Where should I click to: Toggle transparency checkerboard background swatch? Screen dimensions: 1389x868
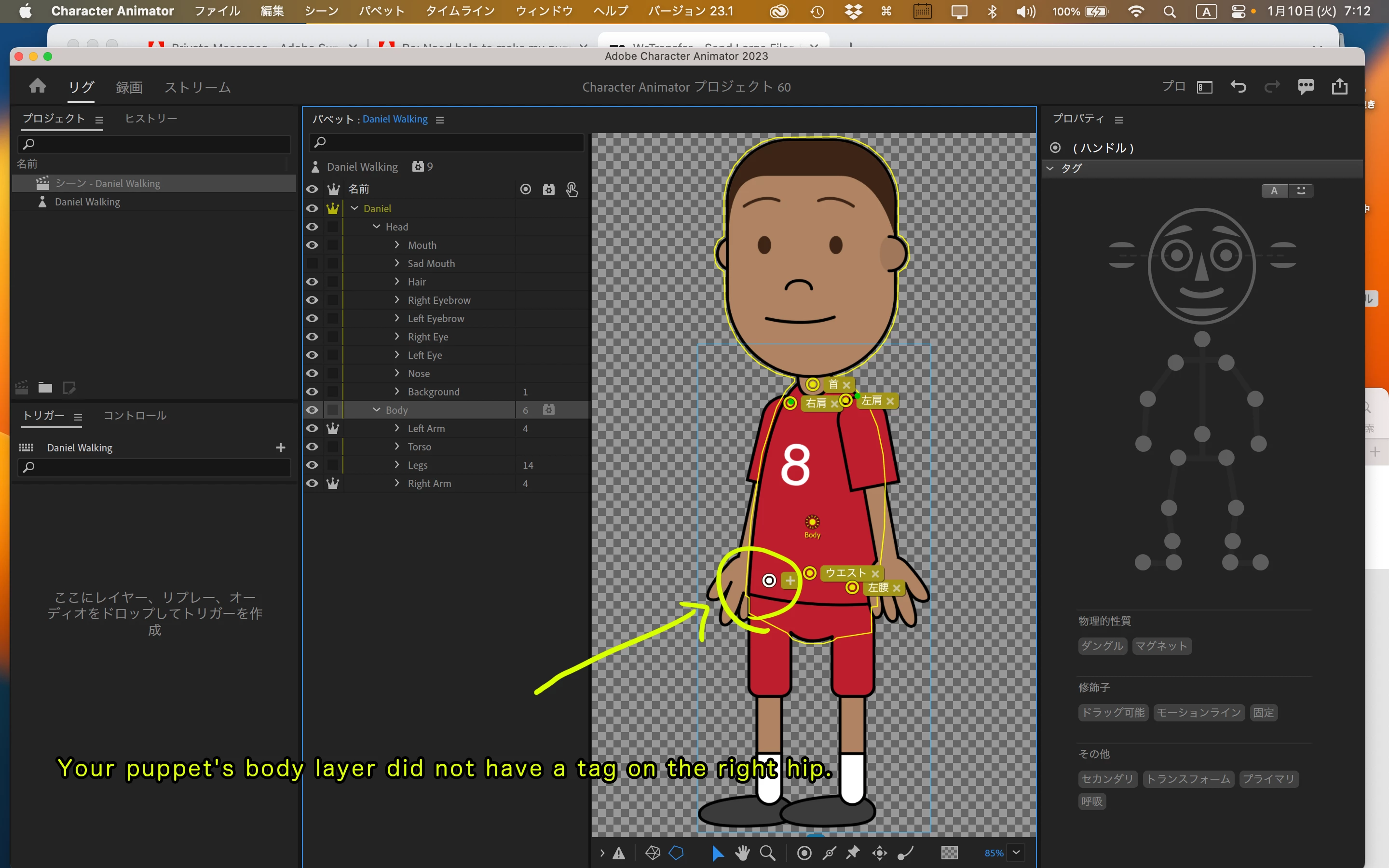click(x=949, y=853)
